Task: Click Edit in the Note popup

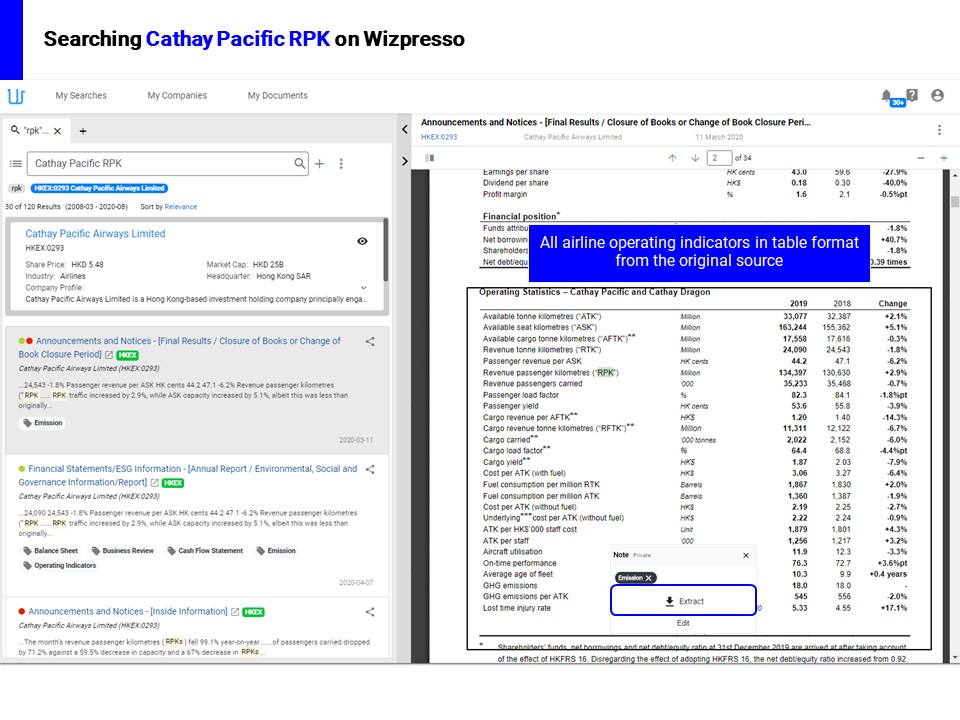Action: [x=683, y=623]
